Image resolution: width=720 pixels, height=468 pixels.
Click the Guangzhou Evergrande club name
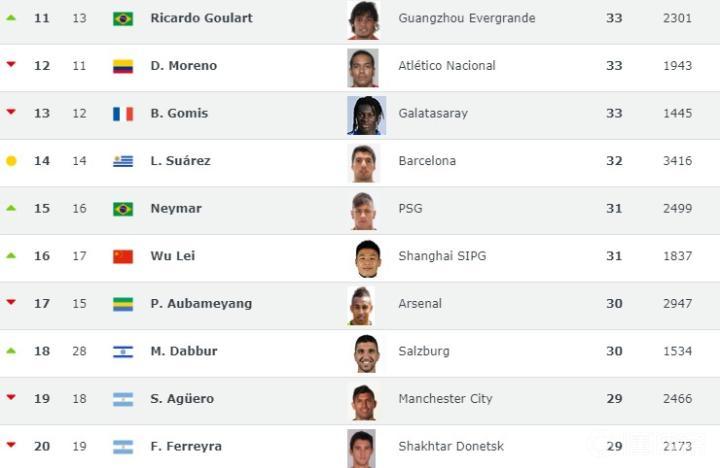tap(466, 19)
